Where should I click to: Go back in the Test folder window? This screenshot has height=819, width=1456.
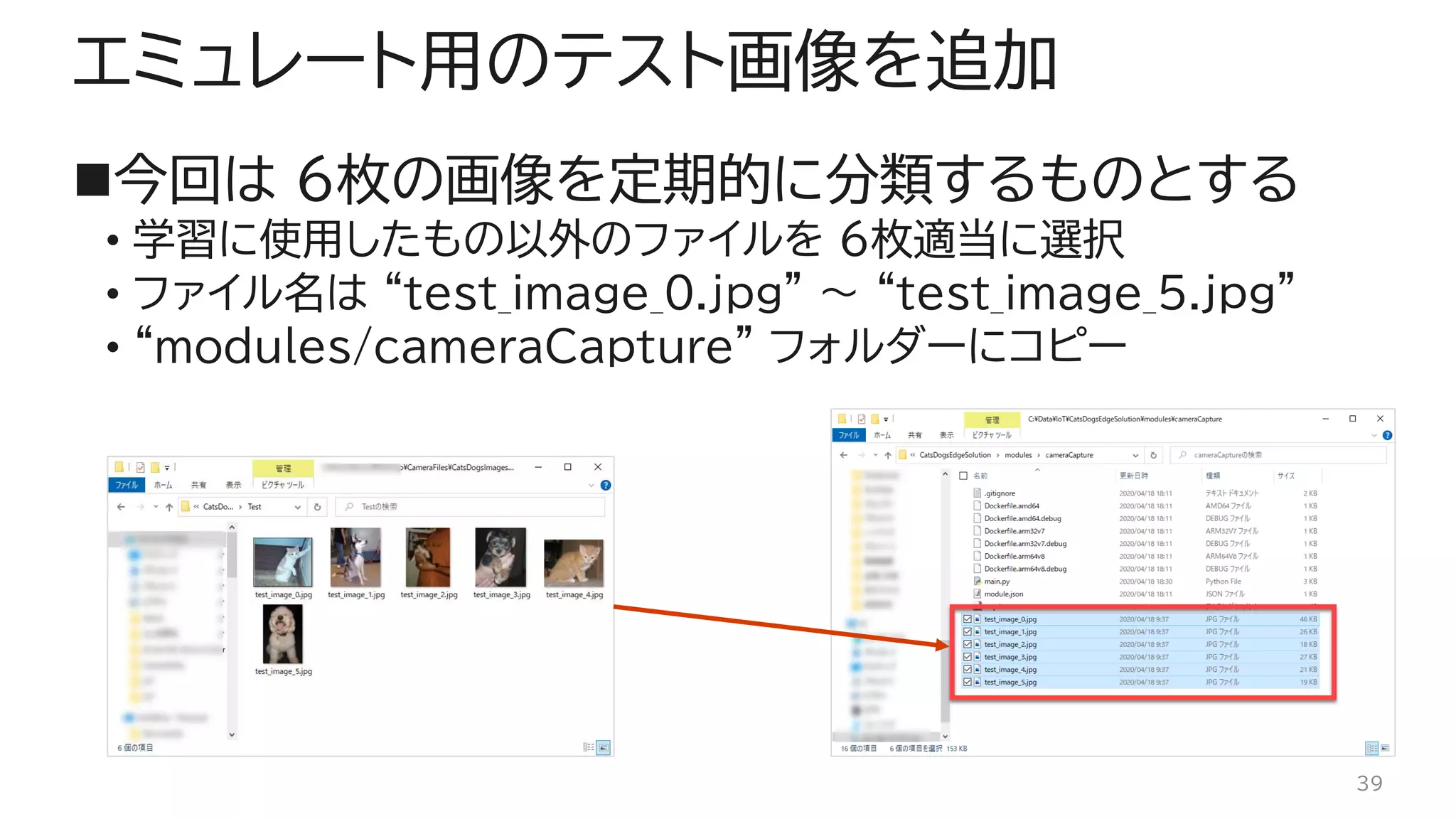click(x=121, y=507)
